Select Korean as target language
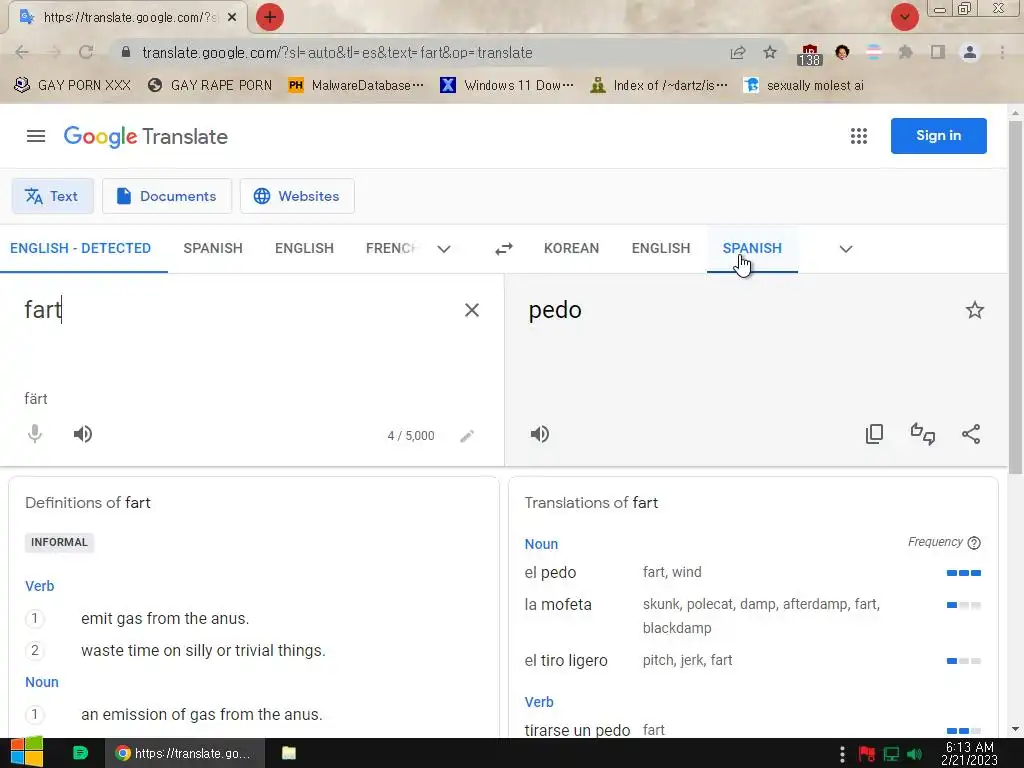 571,248
